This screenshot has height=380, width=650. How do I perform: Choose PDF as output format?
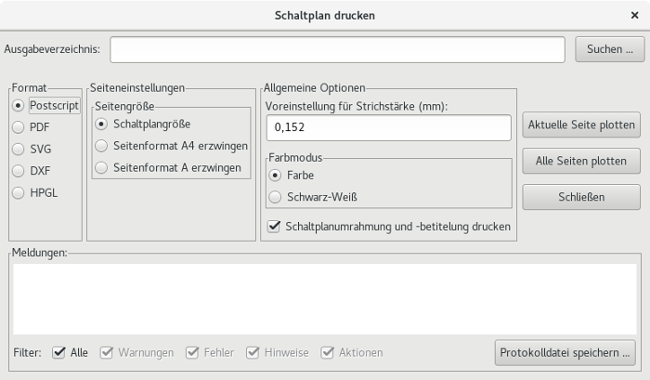tap(18, 127)
